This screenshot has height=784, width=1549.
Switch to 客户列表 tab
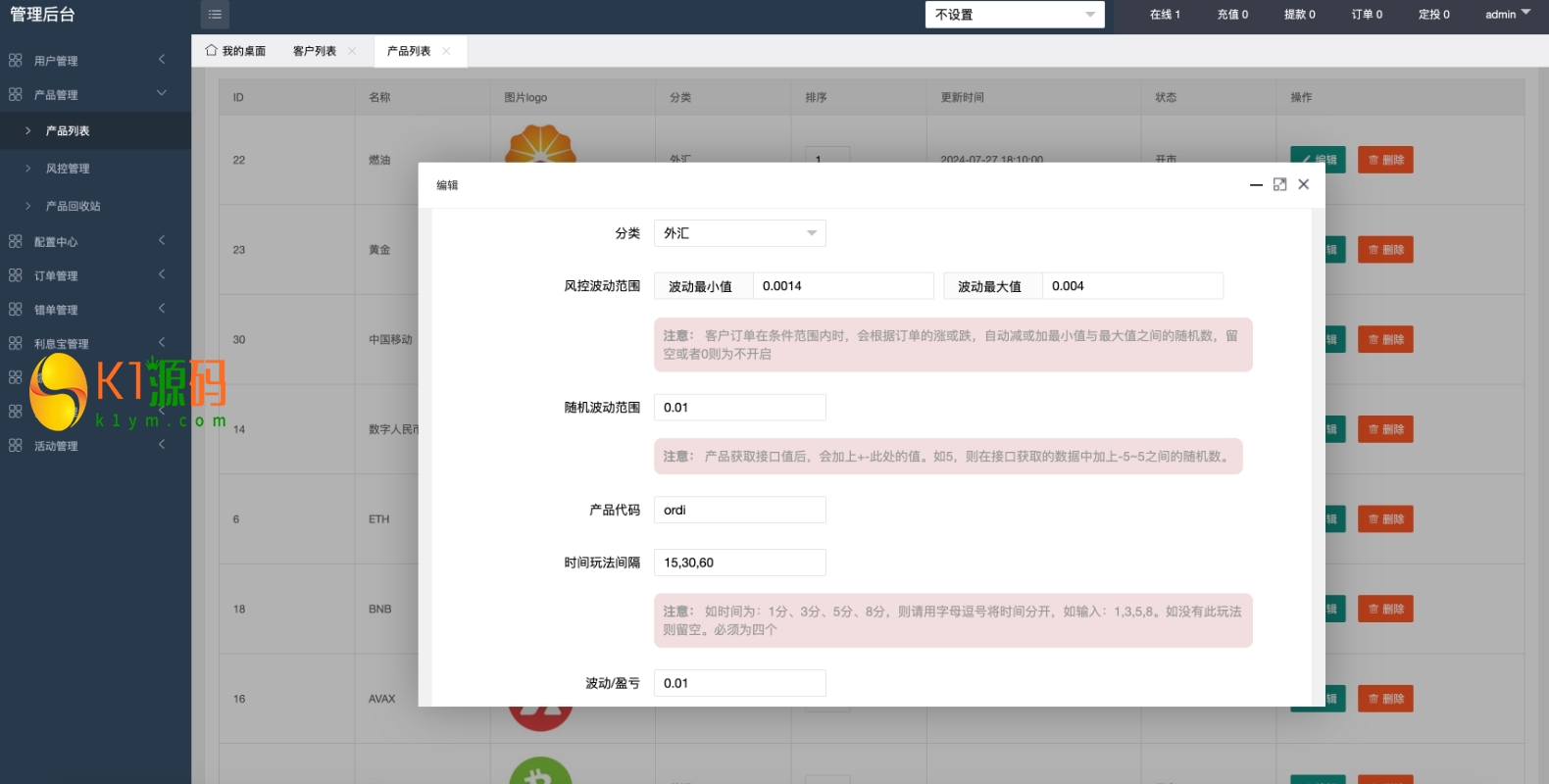pyautogui.click(x=315, y=51)
